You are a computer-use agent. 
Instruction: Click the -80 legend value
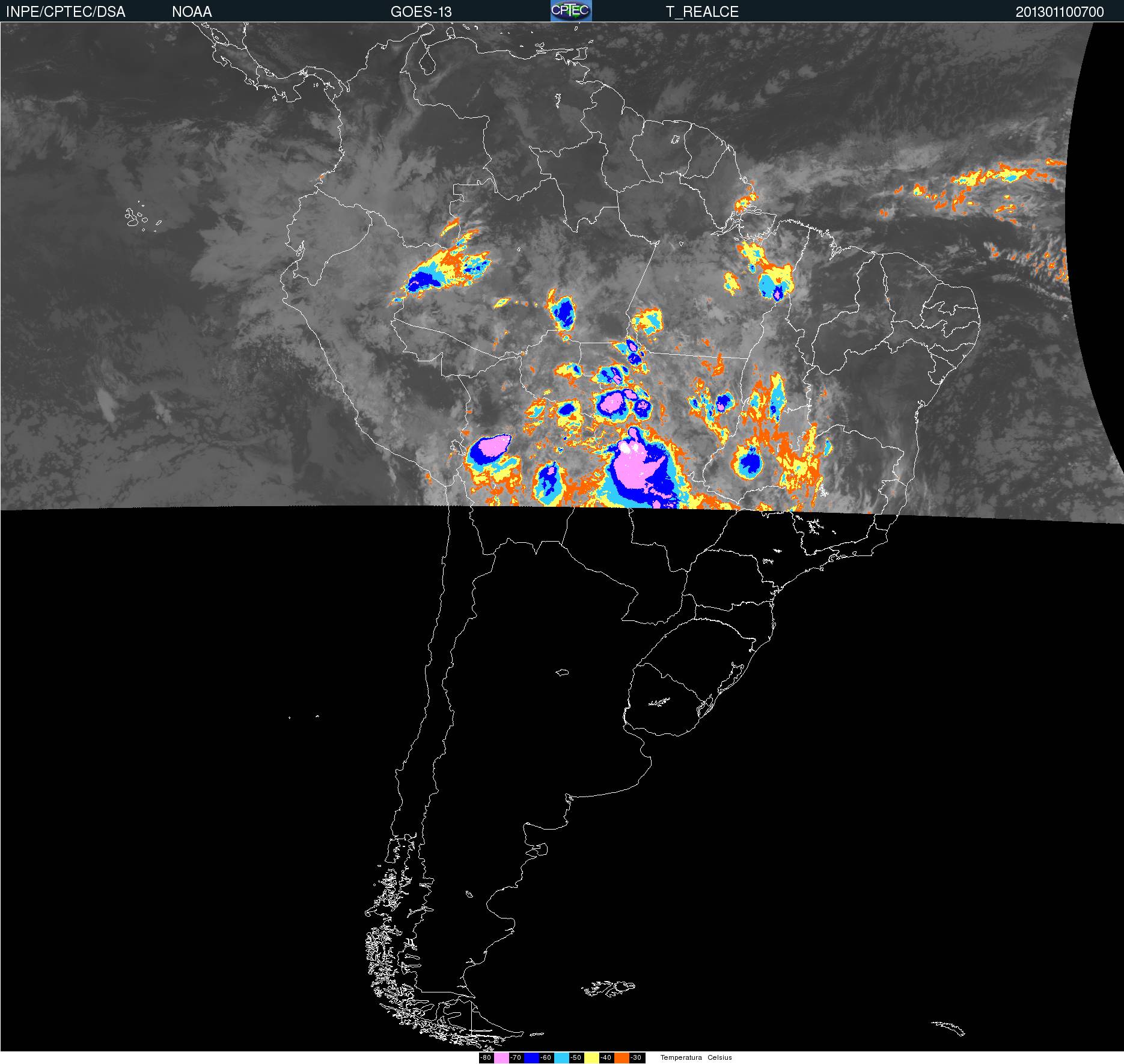point(486,1058)
